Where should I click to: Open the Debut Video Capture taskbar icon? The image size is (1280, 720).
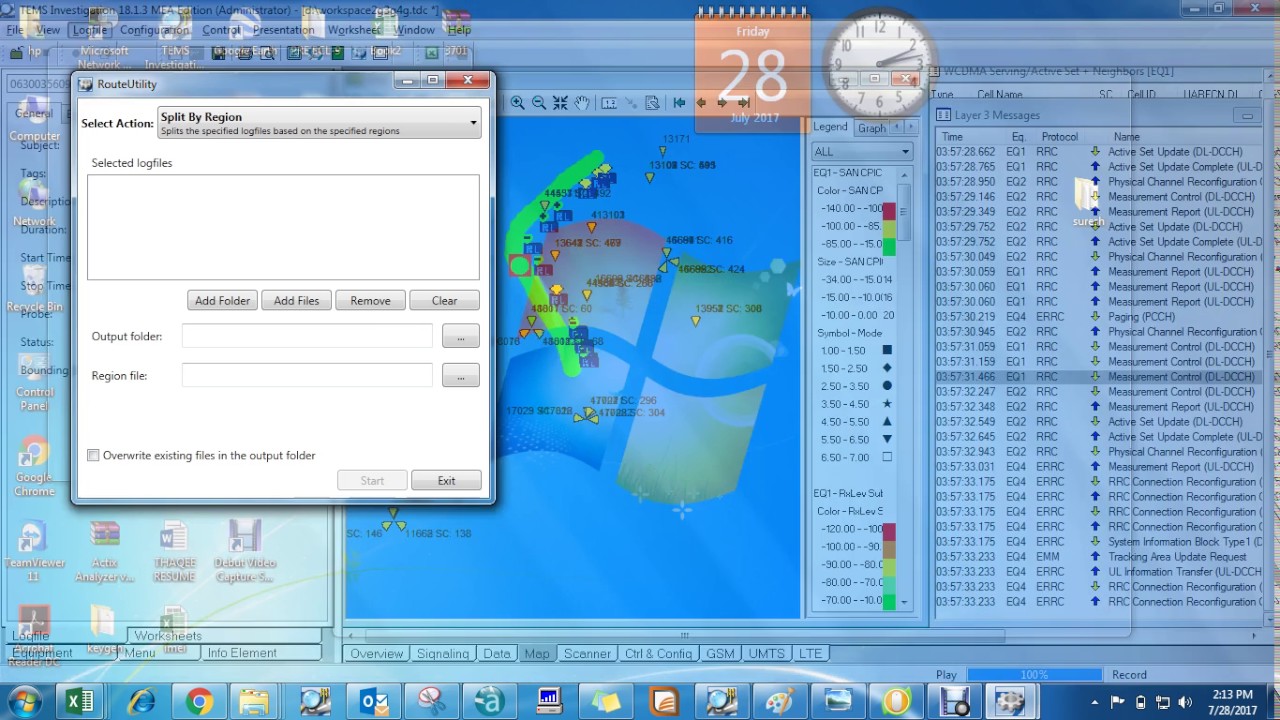(x=955, y=701)
